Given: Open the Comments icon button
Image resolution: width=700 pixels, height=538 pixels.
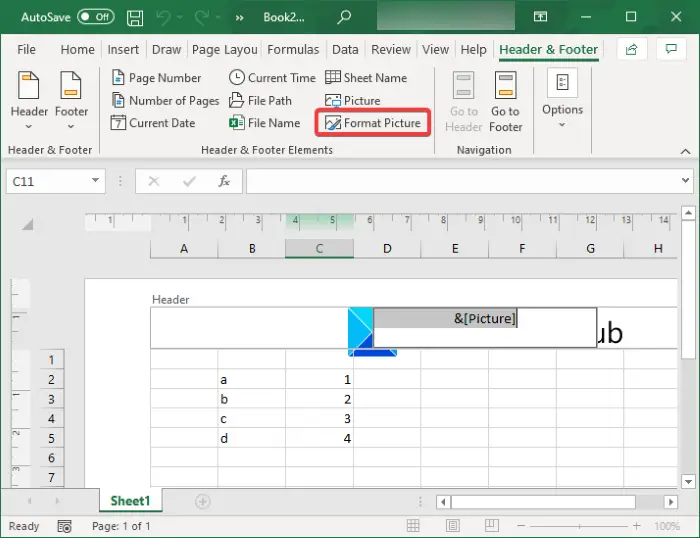Looking at the screenshot, I should (671, 49).
